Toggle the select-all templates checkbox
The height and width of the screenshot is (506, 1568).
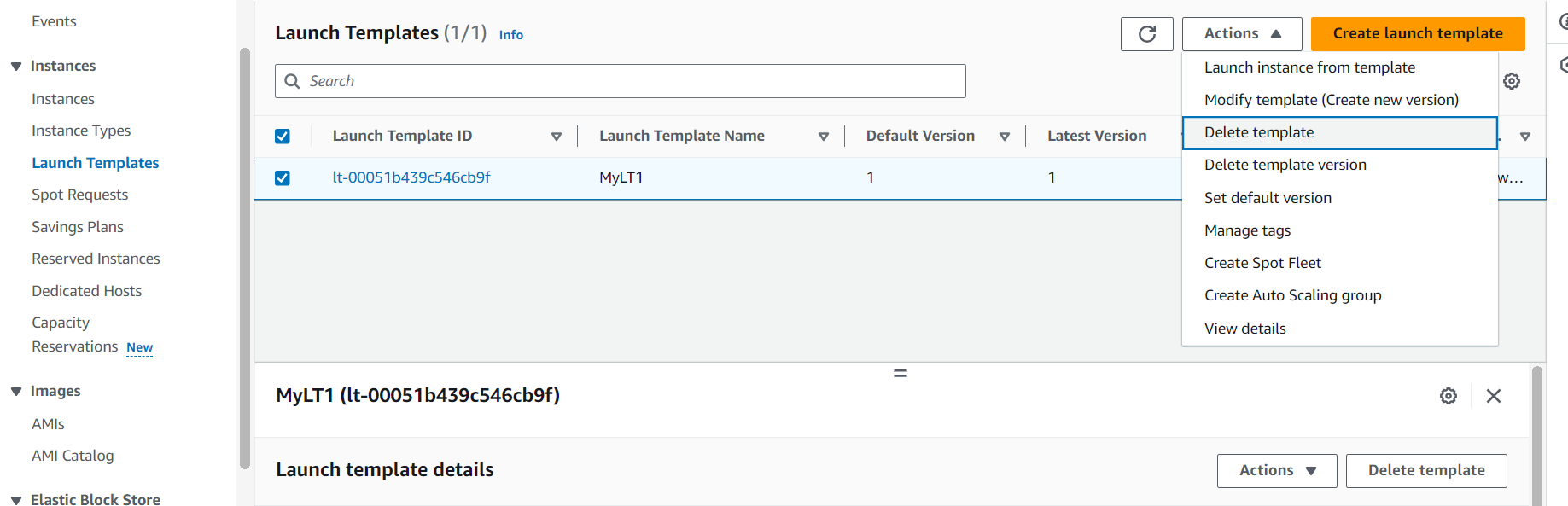click(x=283, y=137)
